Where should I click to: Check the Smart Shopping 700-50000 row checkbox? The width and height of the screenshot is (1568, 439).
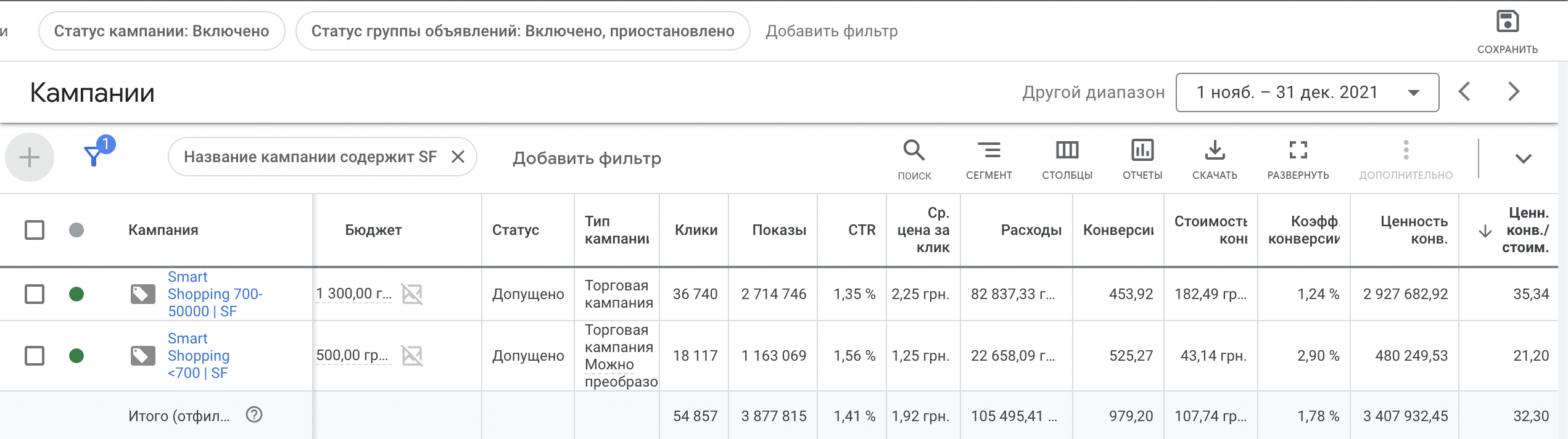(35, 294)
